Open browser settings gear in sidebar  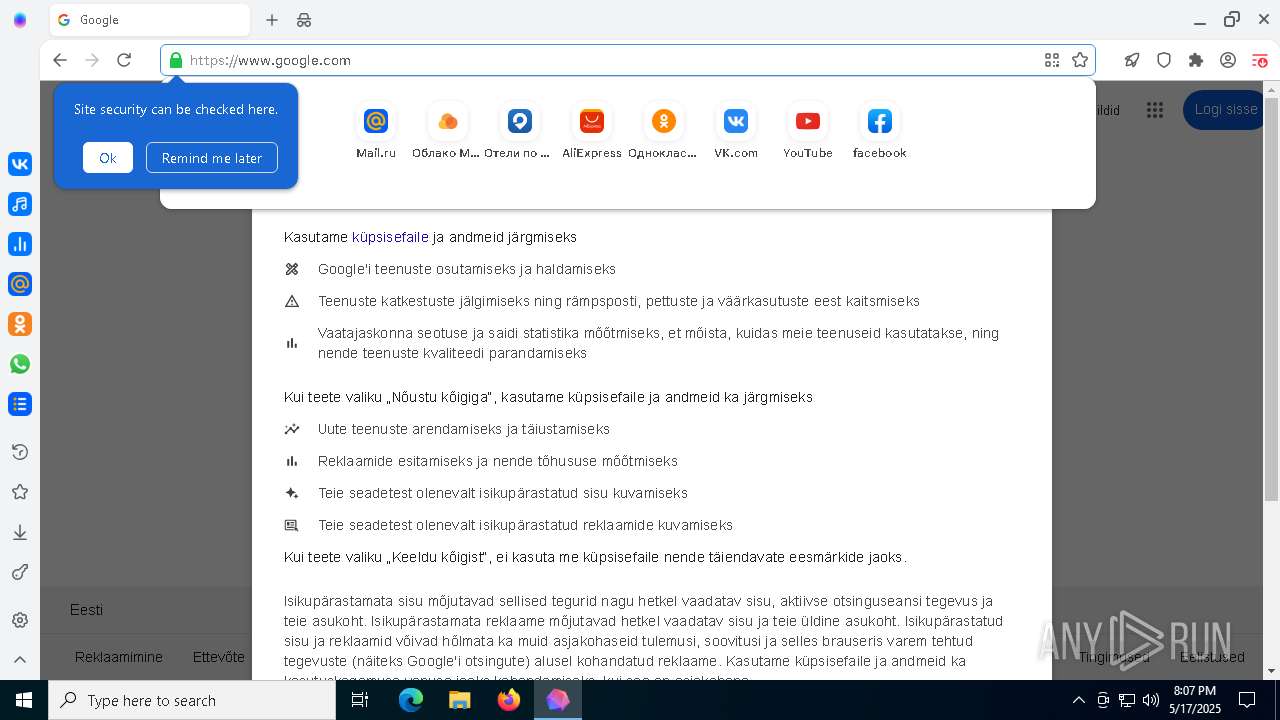pos(20,620)
